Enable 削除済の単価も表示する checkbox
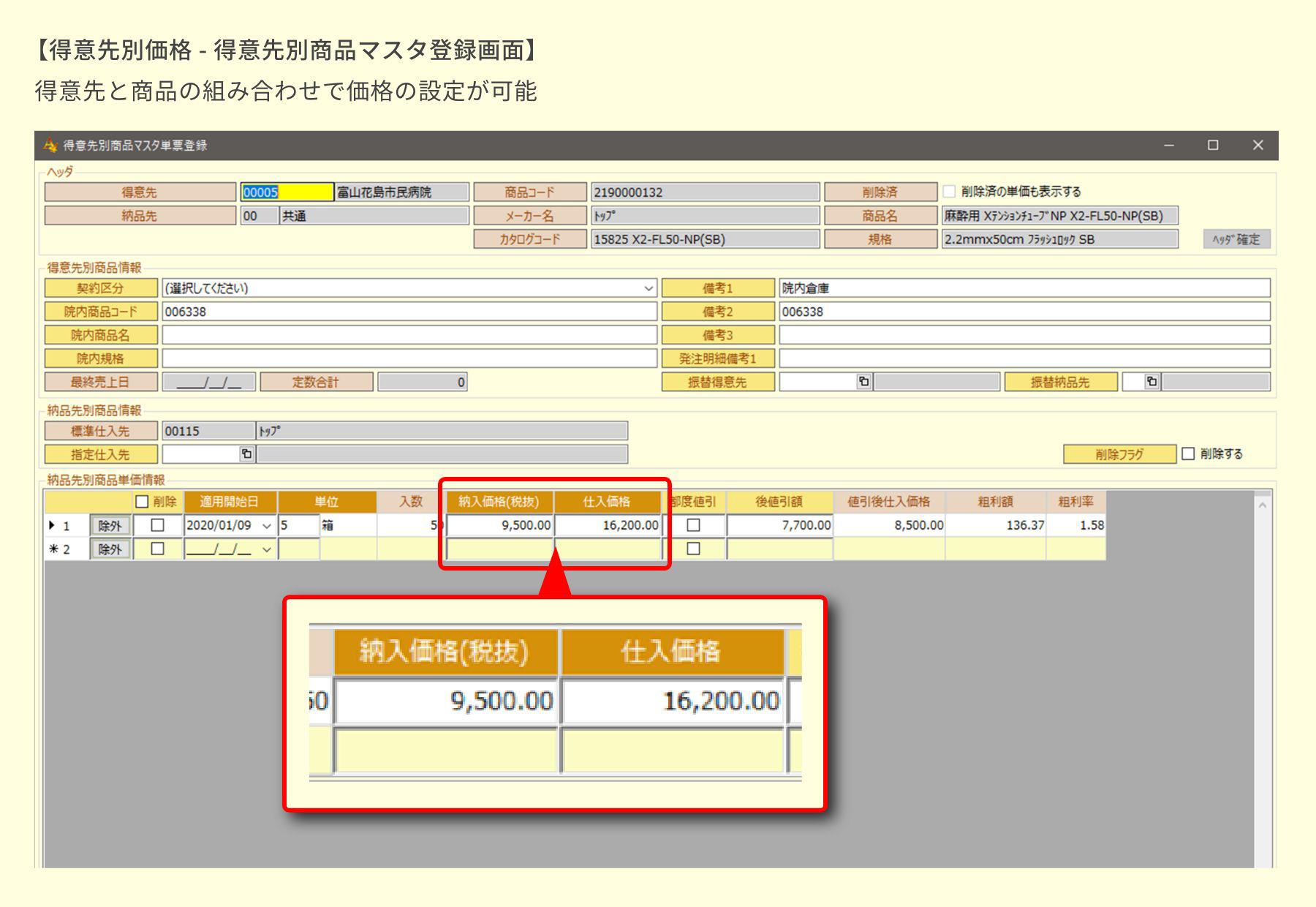Screen dimensions: 1316x907 point(949,192)
